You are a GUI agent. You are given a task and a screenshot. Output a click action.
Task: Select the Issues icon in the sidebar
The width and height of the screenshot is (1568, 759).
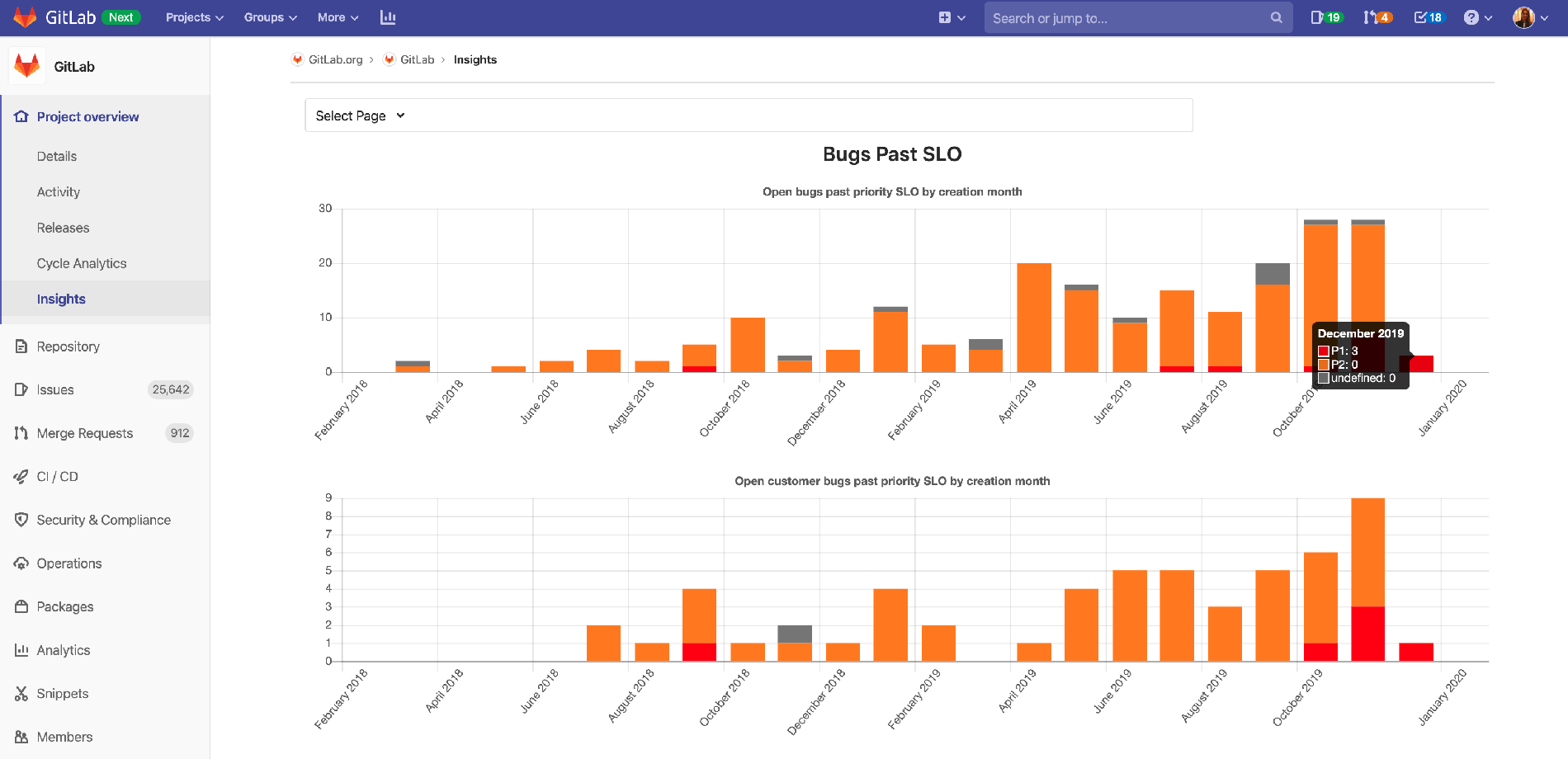(23, 389)
